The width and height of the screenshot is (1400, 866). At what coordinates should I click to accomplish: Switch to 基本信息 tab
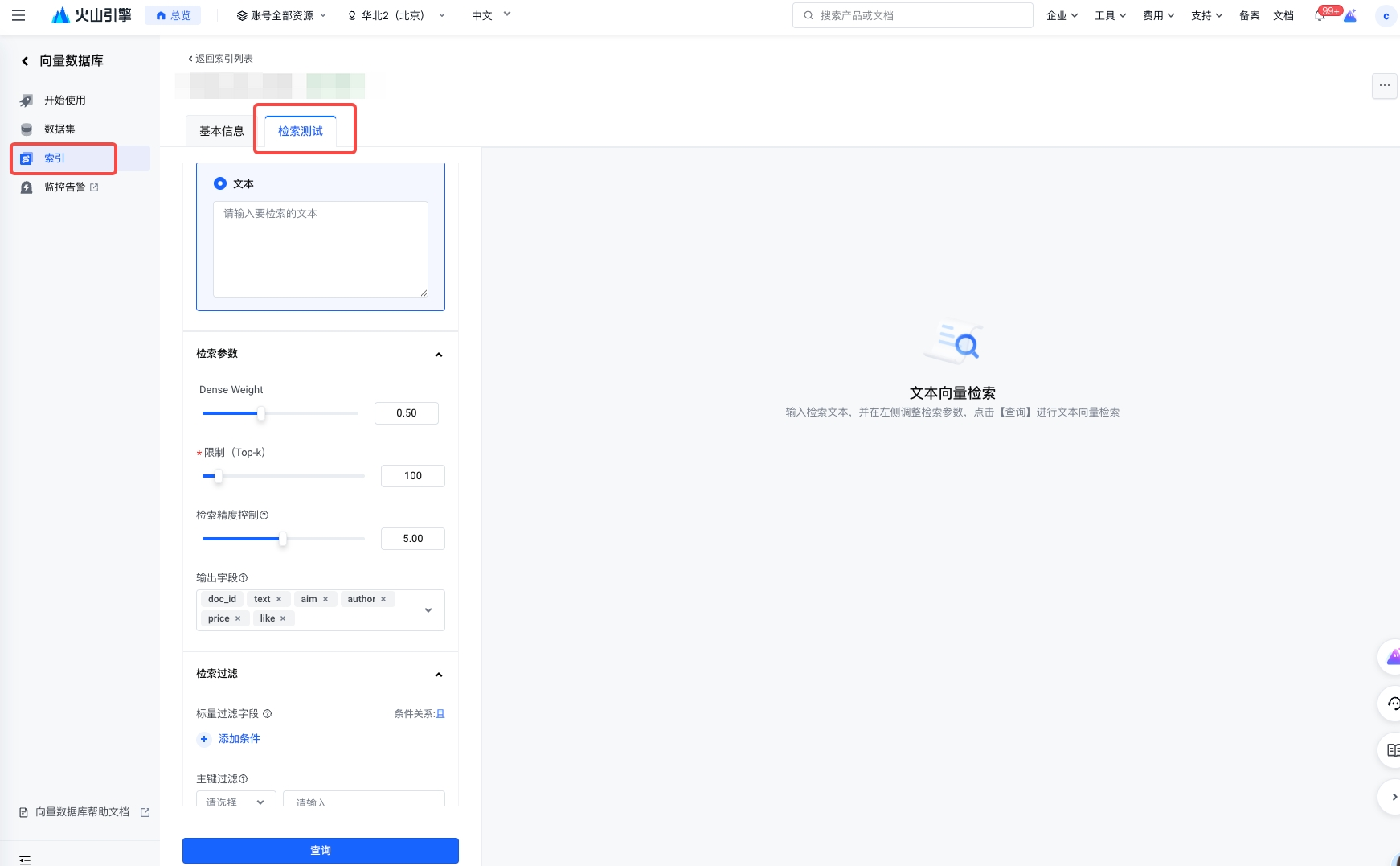[222, 131]
